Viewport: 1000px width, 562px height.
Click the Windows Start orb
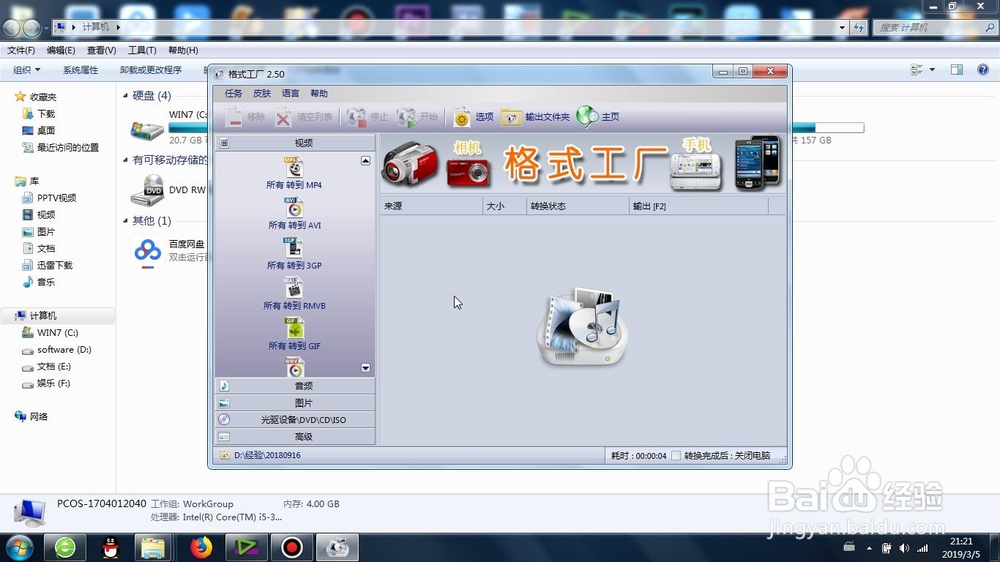click(19, 547)
